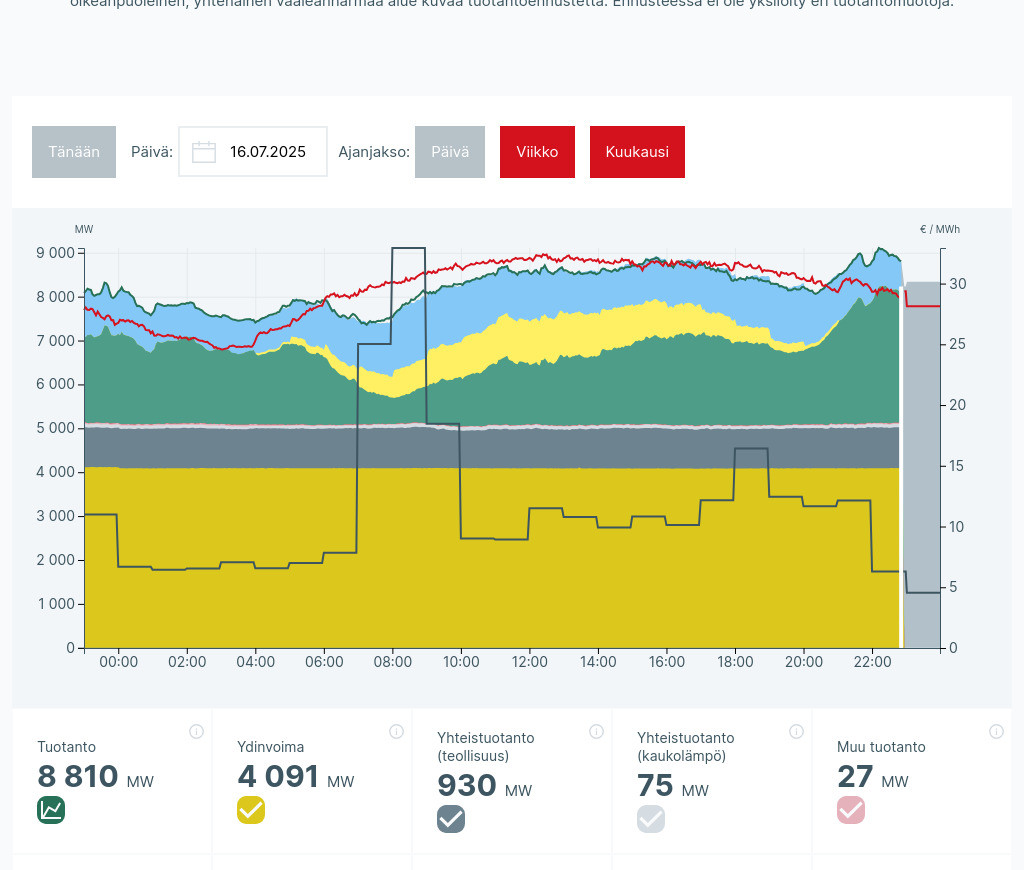Viewport: 1024px width, 870px height.
Task: Select the Päivä time period
Action: click(450, 152)
